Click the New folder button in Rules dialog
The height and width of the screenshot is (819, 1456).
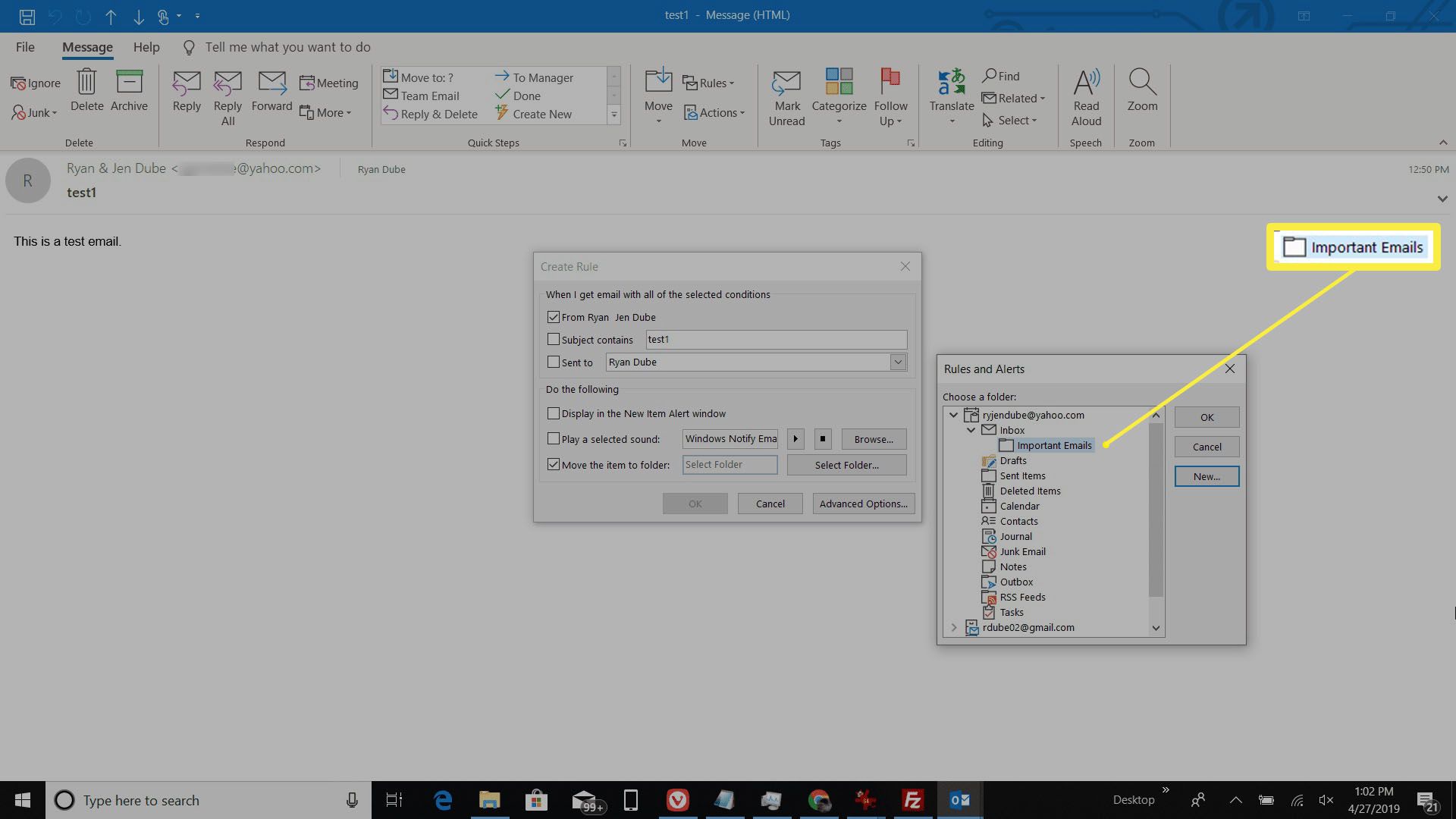click(x=1206, y=476)
